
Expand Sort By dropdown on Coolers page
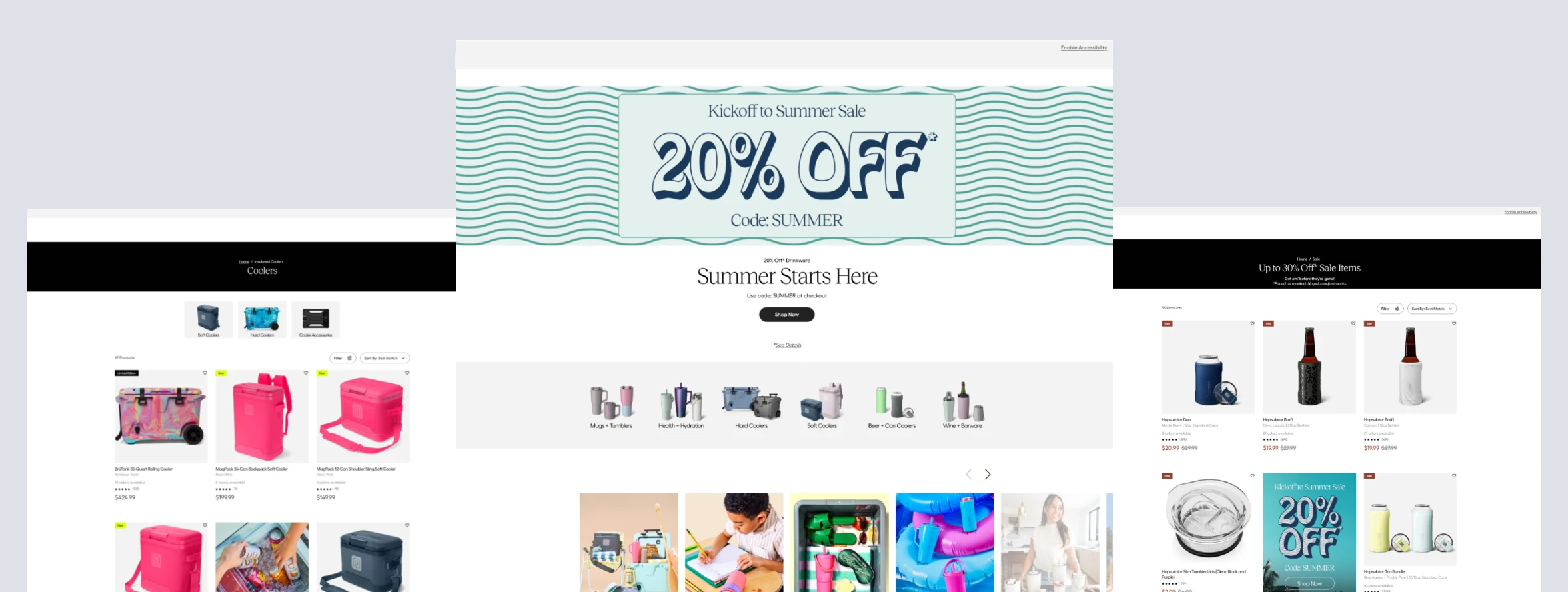pos(385,358)
